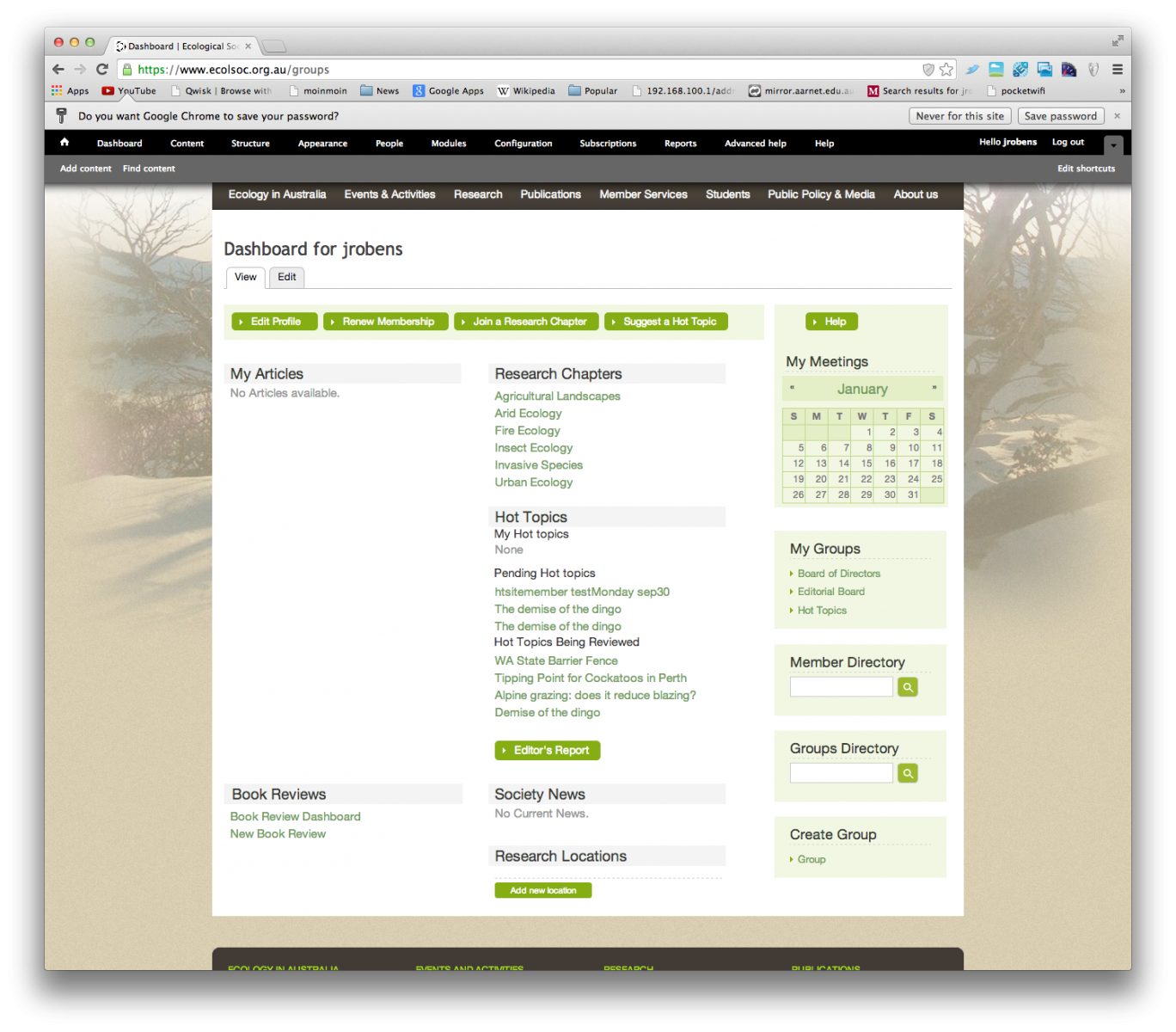This screenshot has width=1176, height=1032.
Task: Open the Appearance admin menu
Action: pyautogui.click(x=322, y=144)
